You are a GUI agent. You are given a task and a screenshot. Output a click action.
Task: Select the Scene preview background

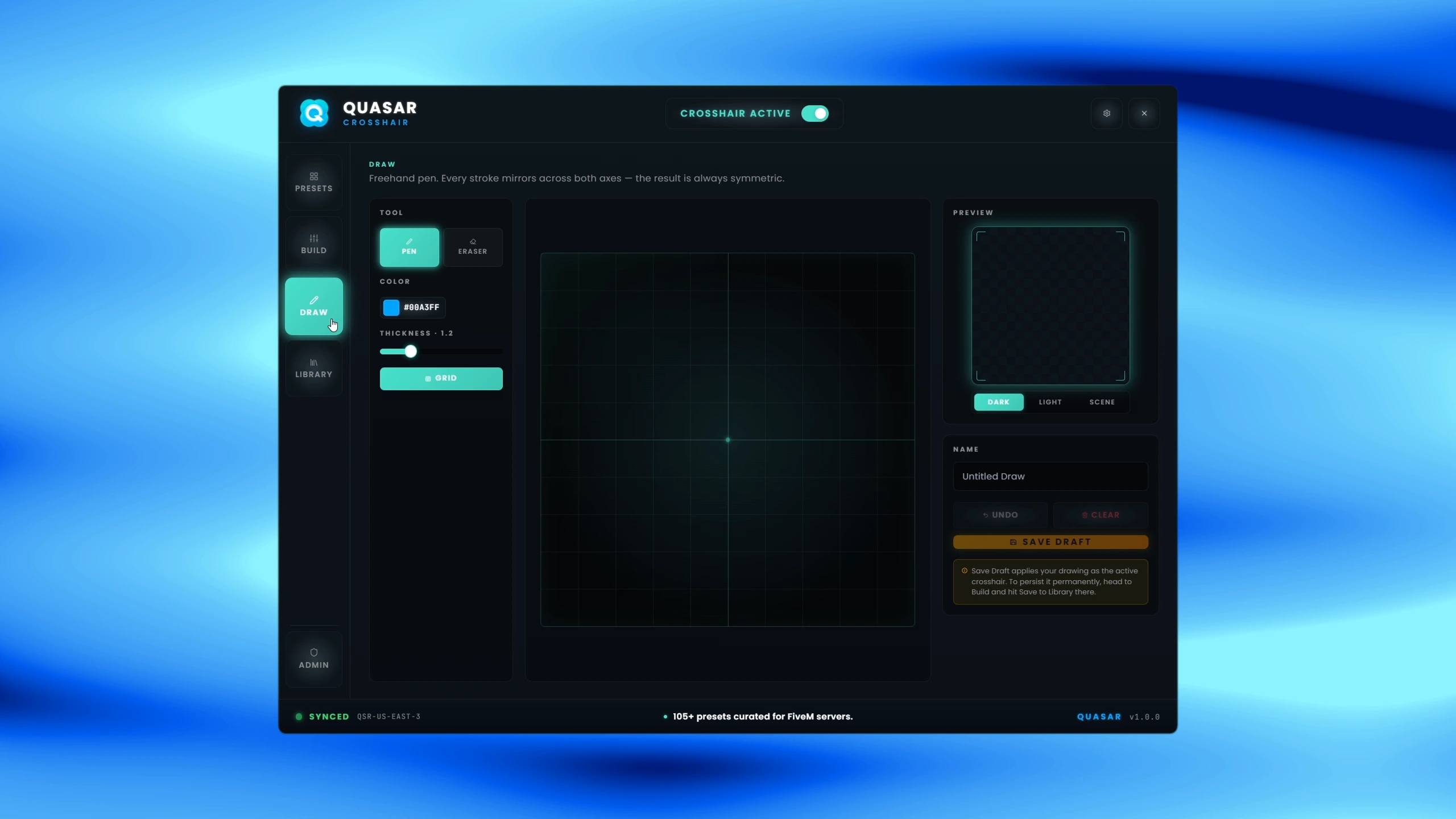(x=1102, y=402)
